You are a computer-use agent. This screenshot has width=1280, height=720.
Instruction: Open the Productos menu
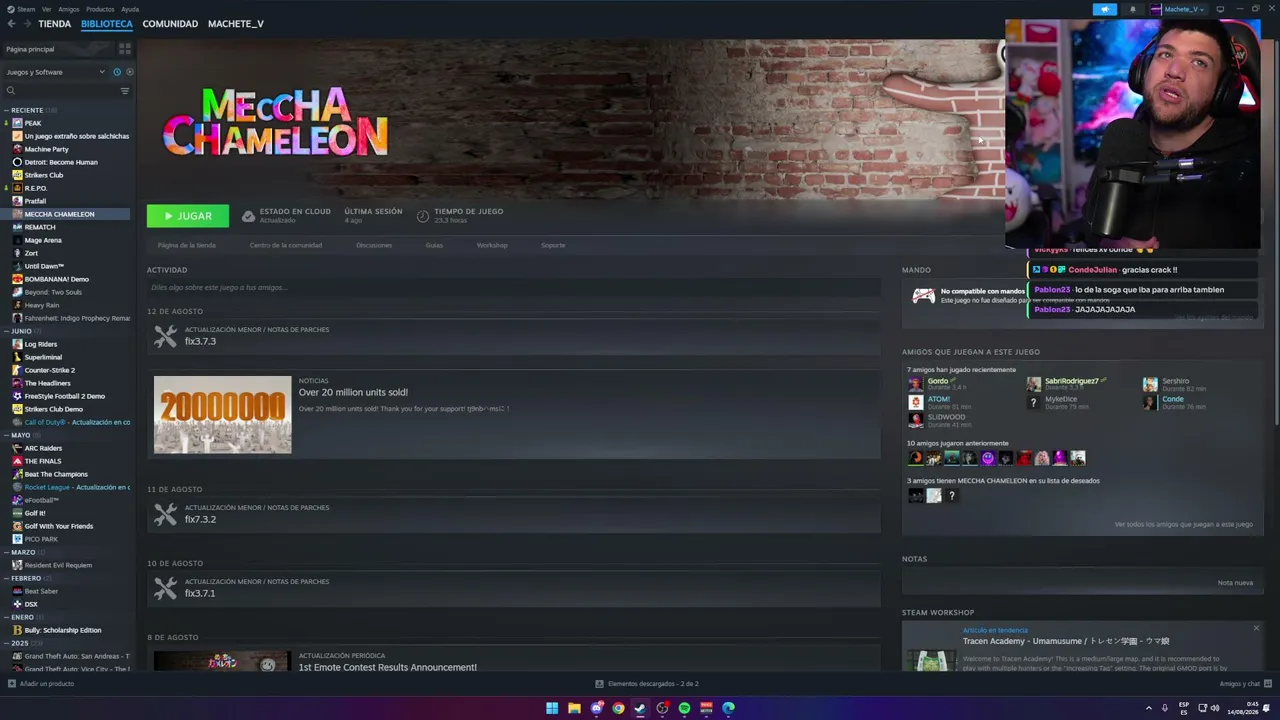coord(100,9)
